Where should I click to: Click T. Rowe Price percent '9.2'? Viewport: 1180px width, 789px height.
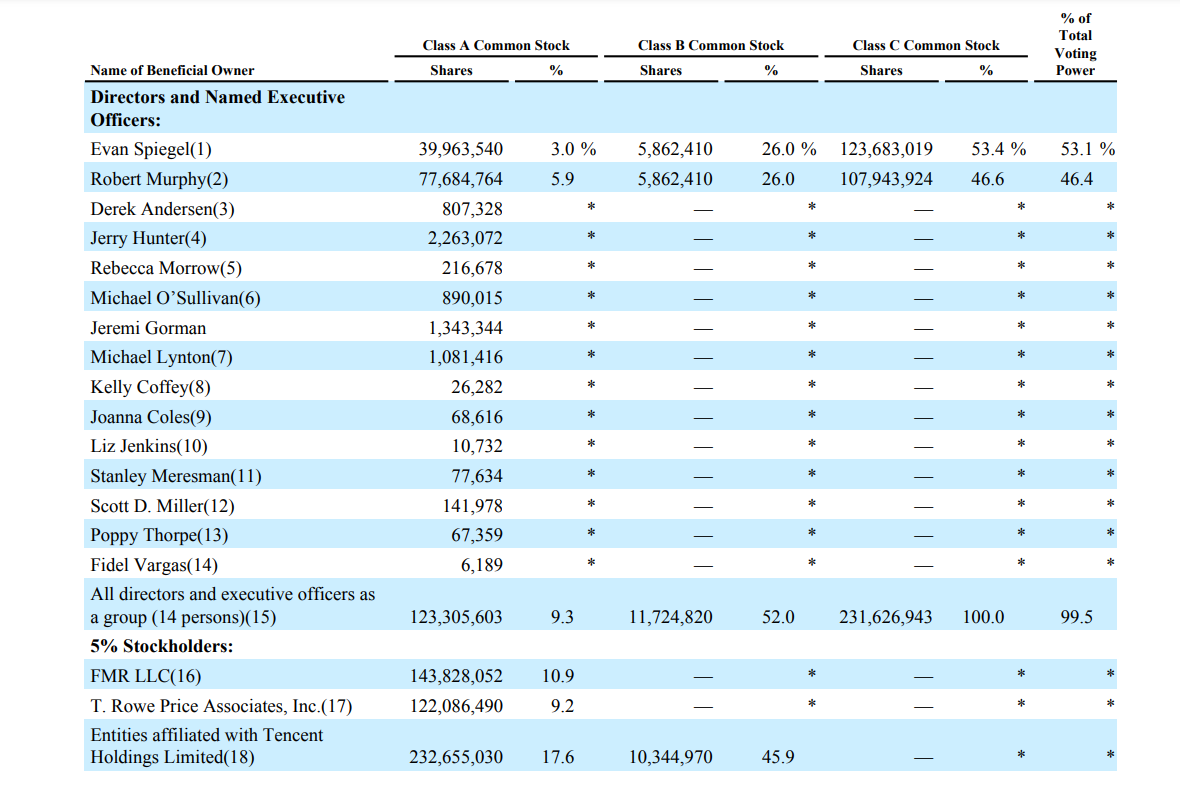[x=562, y=706]
